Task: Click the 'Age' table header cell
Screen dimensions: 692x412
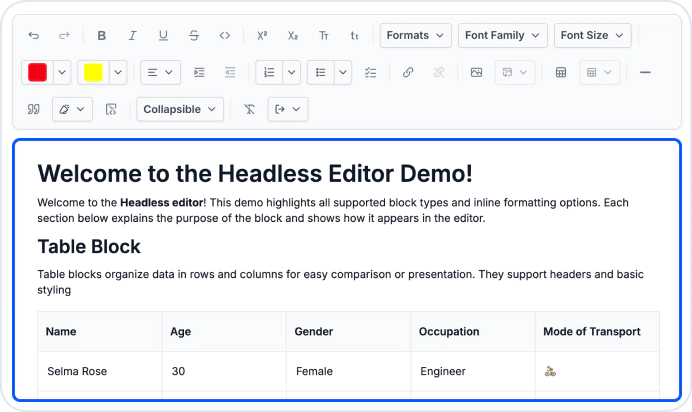Action: tap(224, 332)
